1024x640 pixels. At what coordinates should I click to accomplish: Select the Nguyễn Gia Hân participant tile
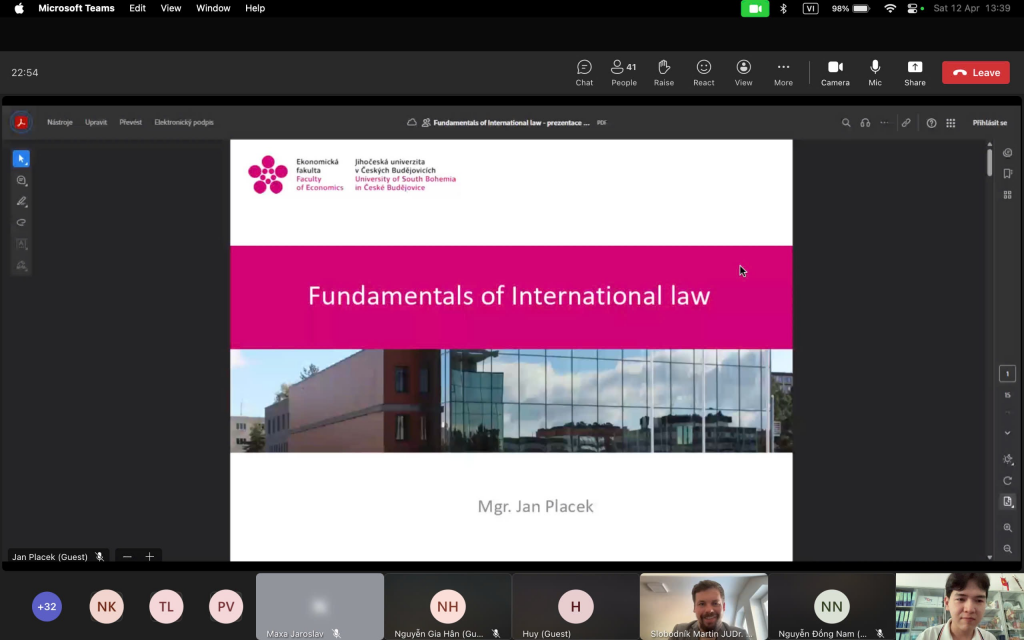(448, 607)
